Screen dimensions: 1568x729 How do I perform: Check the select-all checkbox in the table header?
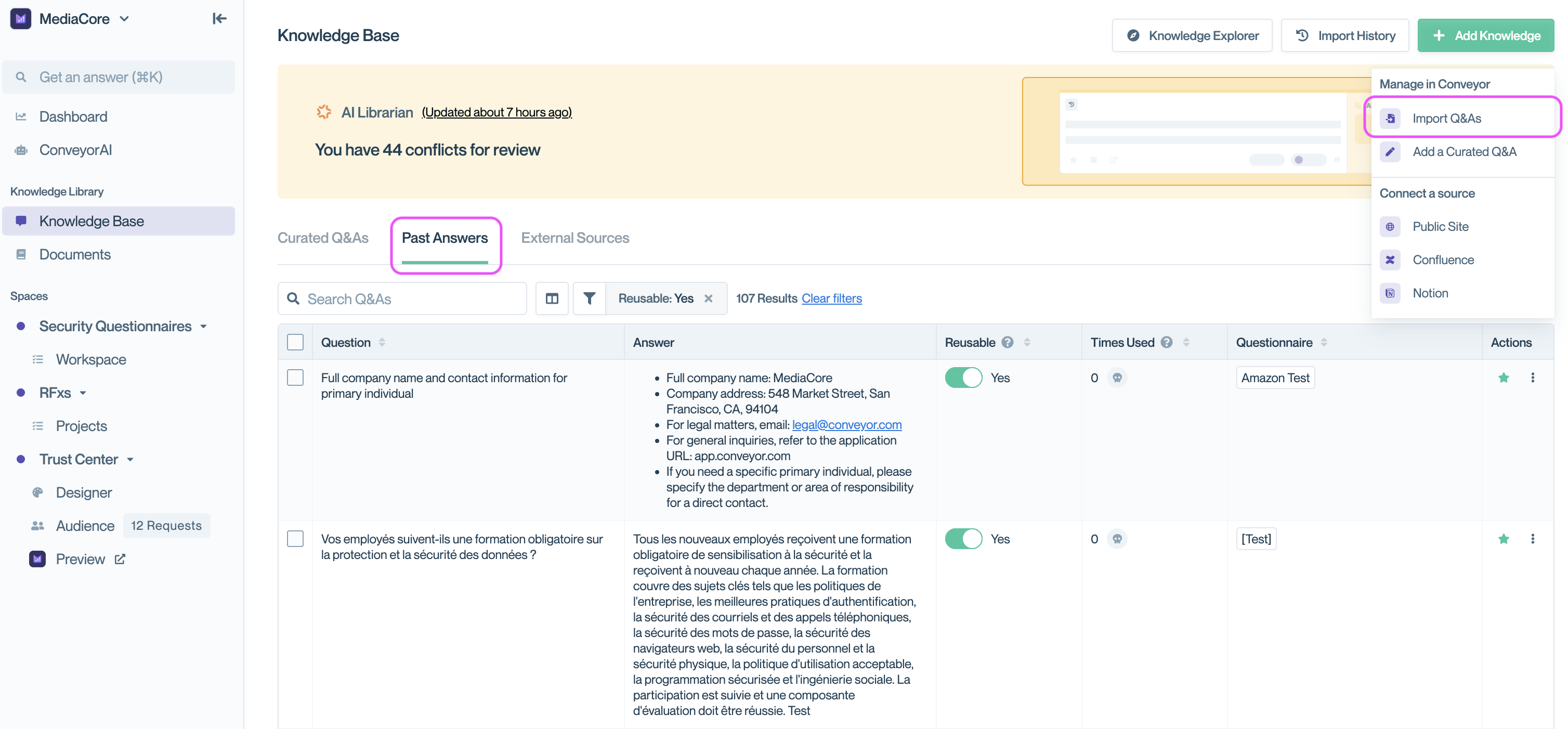point(295,342)
